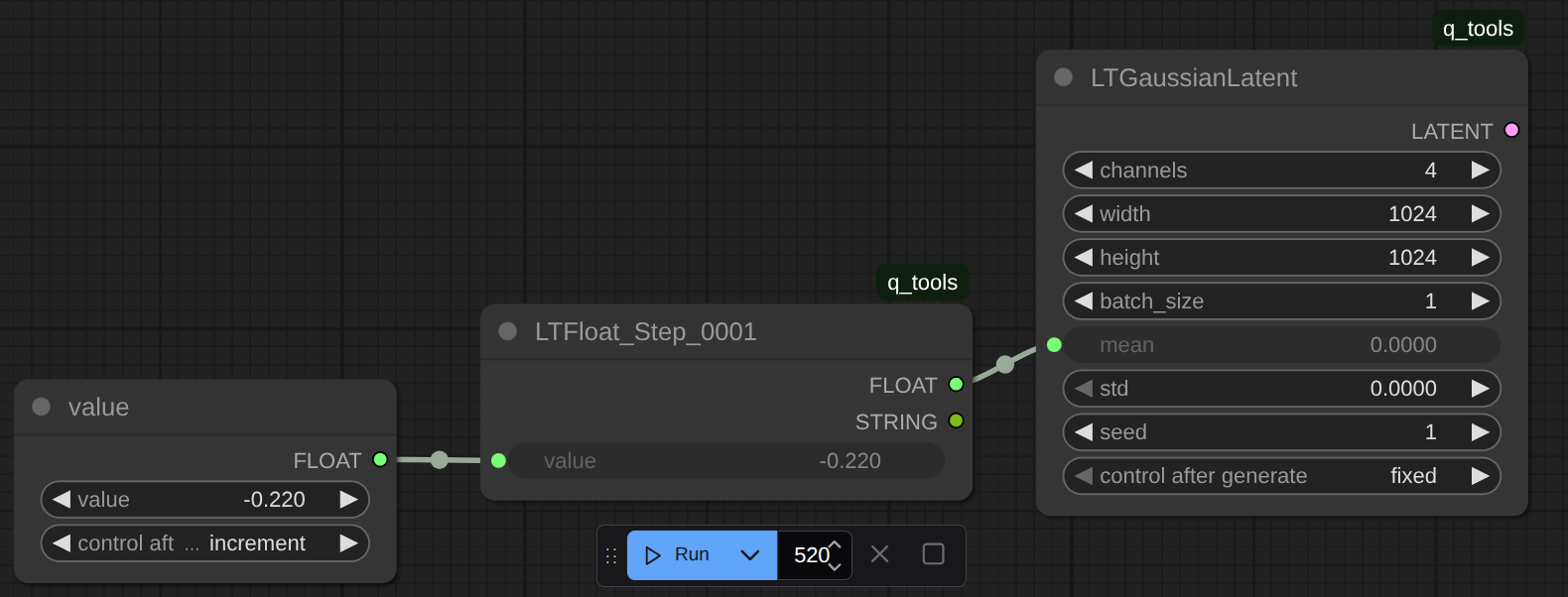
Task: Decrease batch_size with the left arrow
Action: [1084, 300]
